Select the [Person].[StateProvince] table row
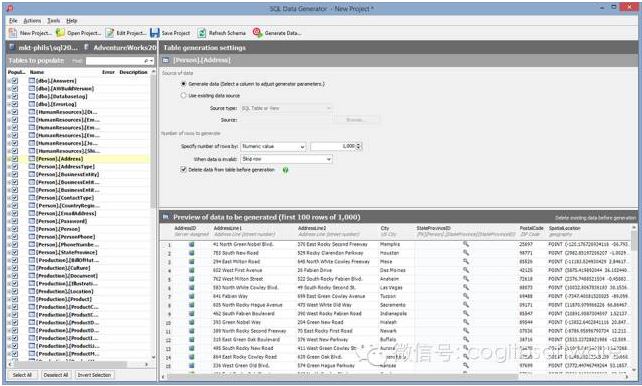Image resolution: width=642 pixels, height=386 pixels. click(x=79, y=252)
